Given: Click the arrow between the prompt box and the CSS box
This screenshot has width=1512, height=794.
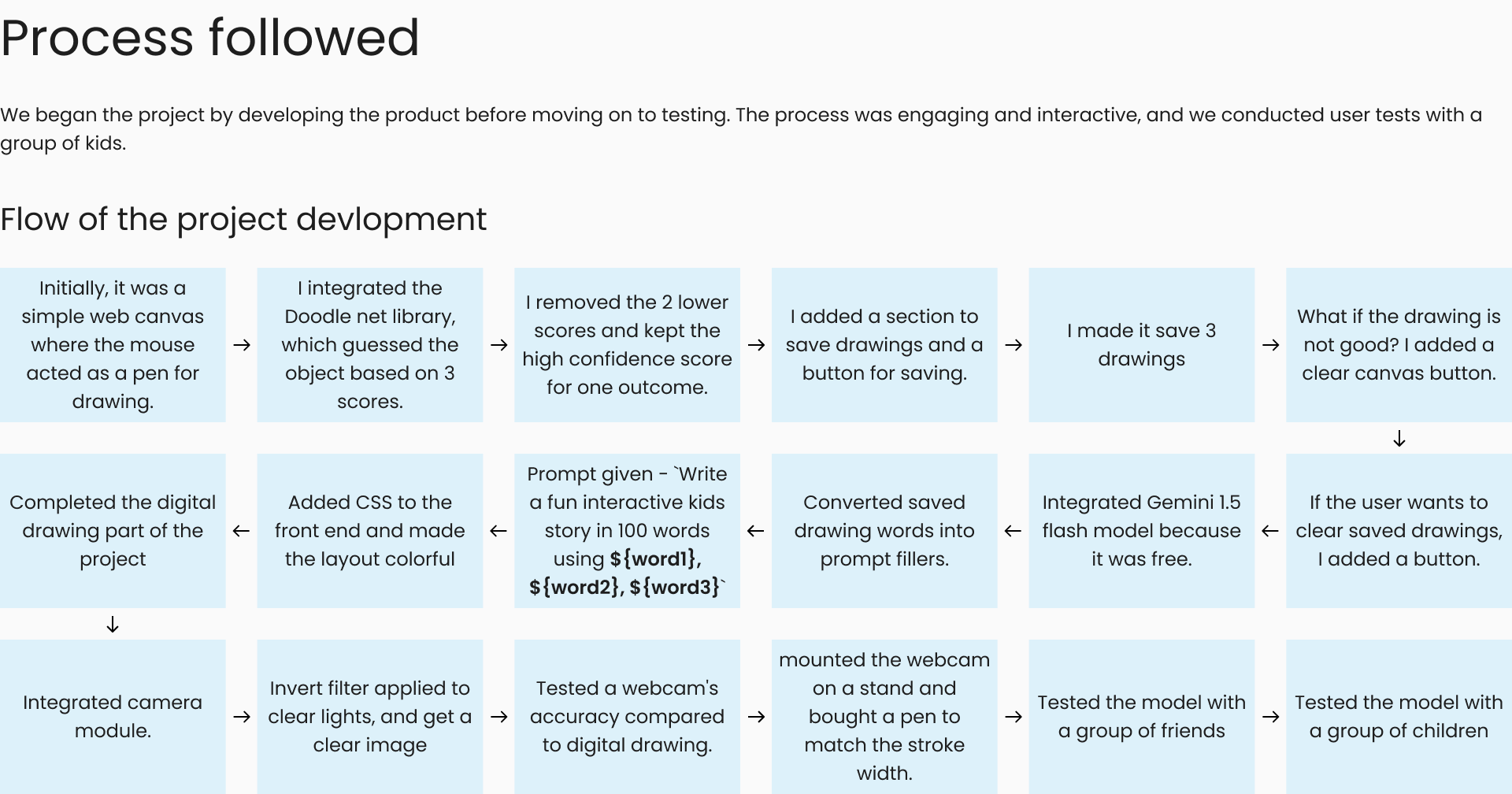Looking at the screenshot, I should point(498,531).
